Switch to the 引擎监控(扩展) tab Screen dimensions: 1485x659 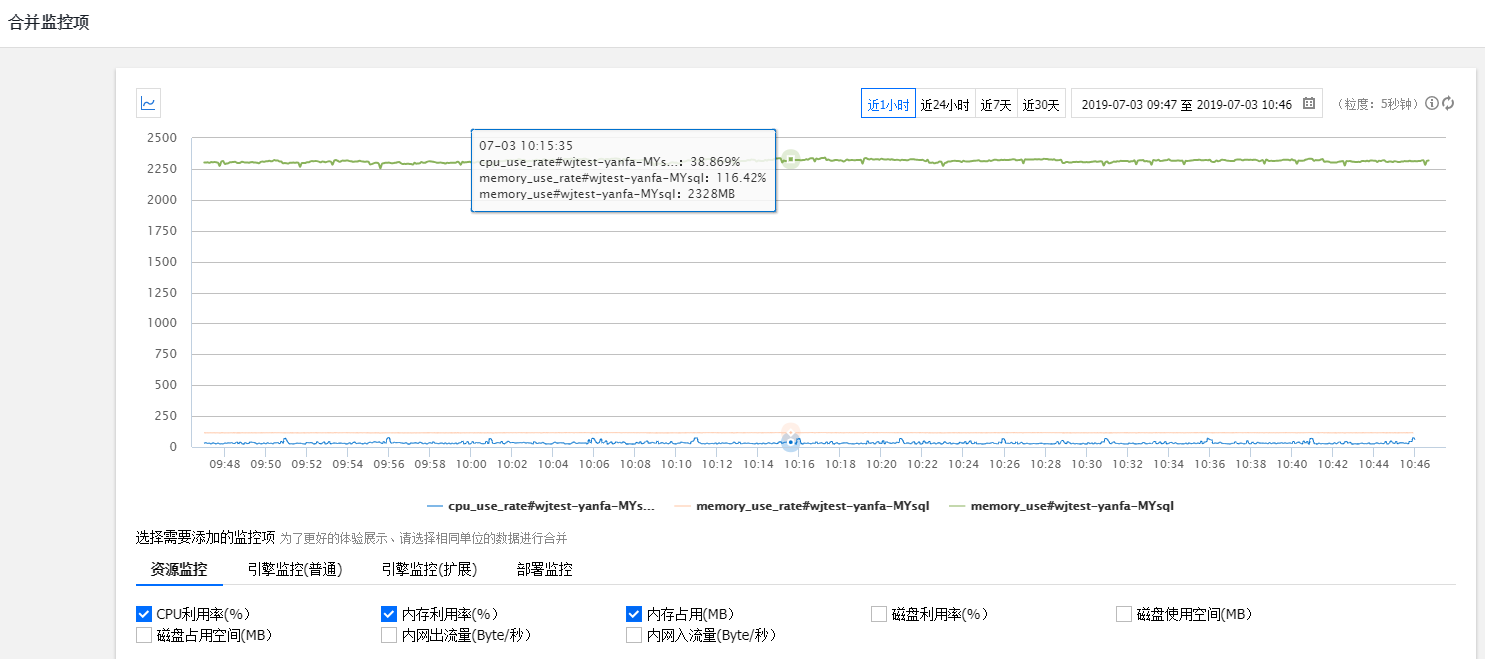click(x=429, y=570)
